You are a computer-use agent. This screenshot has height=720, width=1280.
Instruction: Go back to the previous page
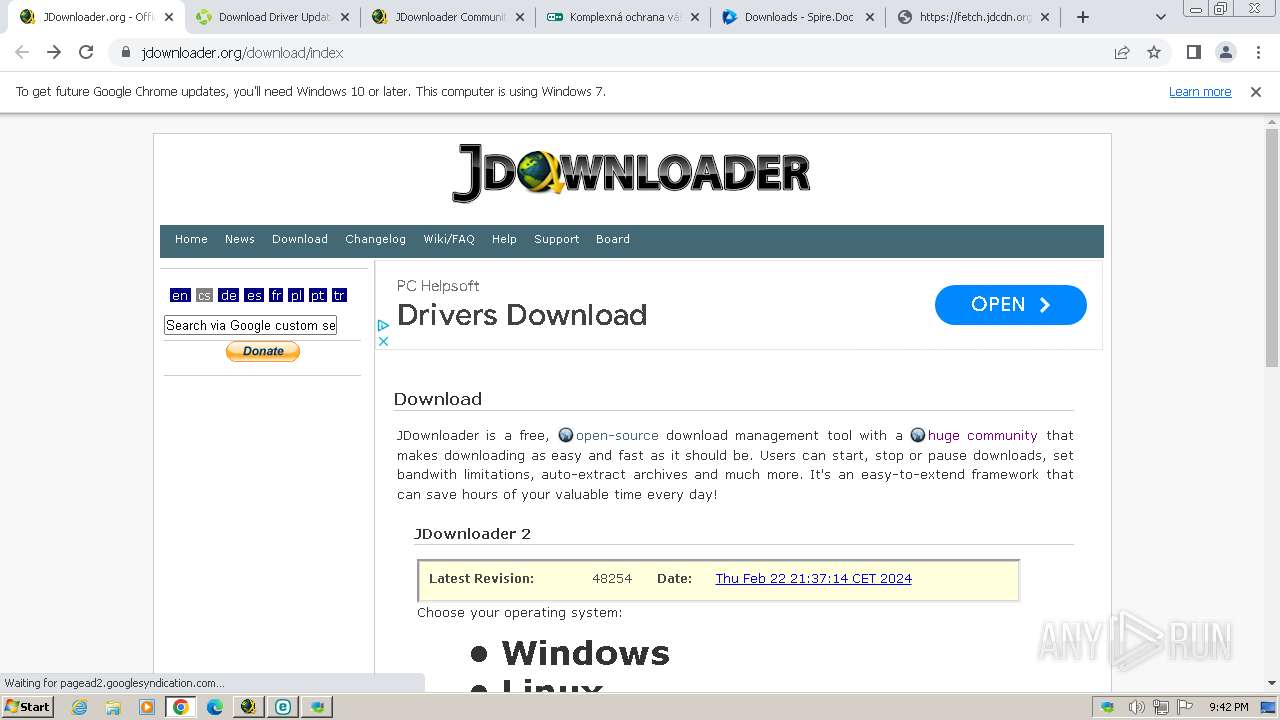click(x=22, y=52)
